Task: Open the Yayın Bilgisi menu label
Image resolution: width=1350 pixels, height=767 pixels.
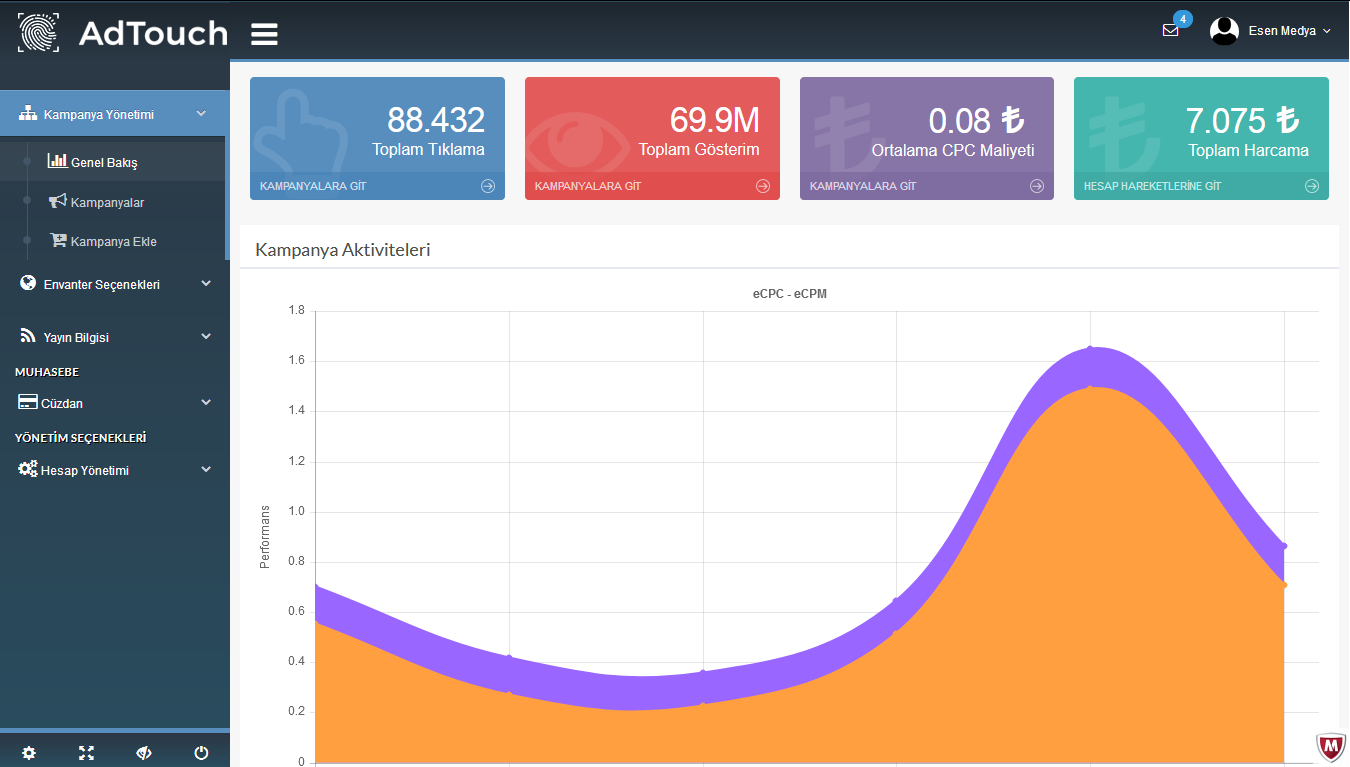Action: tap(76, 337)
